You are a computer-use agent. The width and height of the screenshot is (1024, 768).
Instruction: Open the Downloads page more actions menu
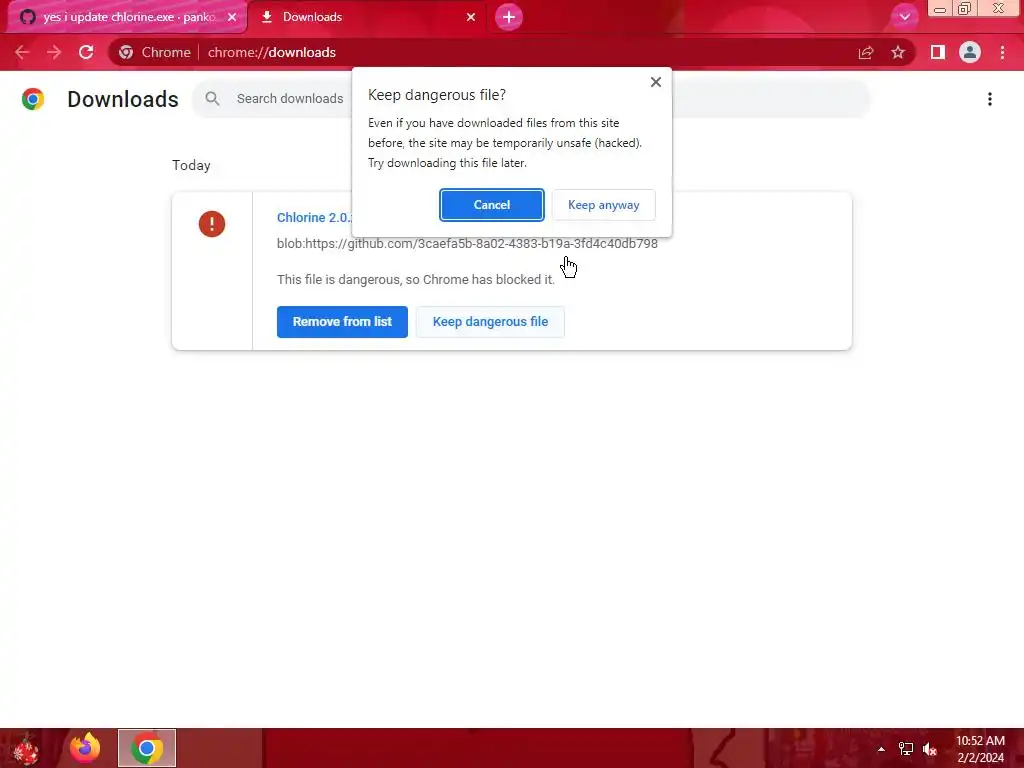[x=989, y=99]
